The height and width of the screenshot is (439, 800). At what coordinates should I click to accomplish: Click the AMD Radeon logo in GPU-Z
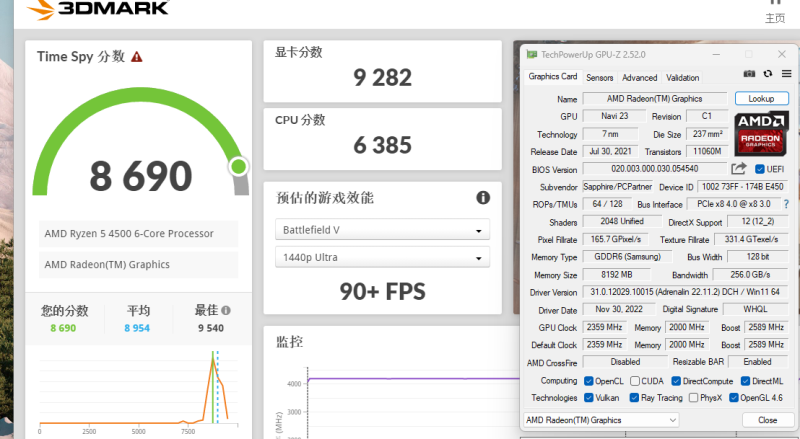tap(761, 134)
